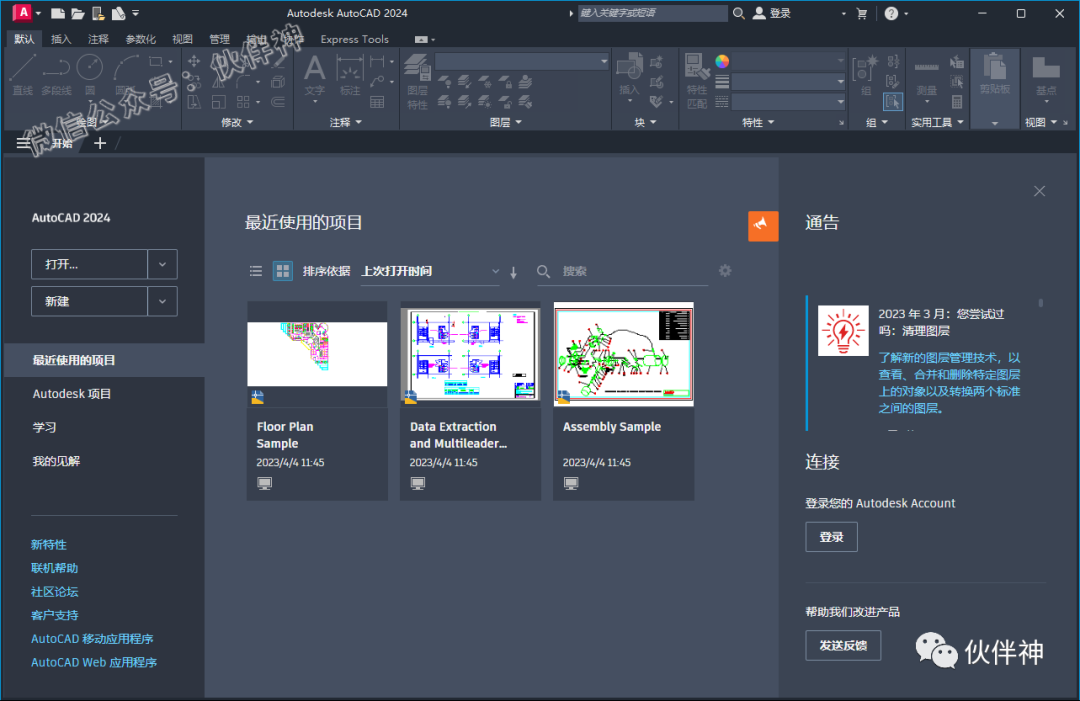The height and width of the screenshot is (701, 1080).
Task: Click the recent files 搜索 input field
Action: tap(634, 271)
